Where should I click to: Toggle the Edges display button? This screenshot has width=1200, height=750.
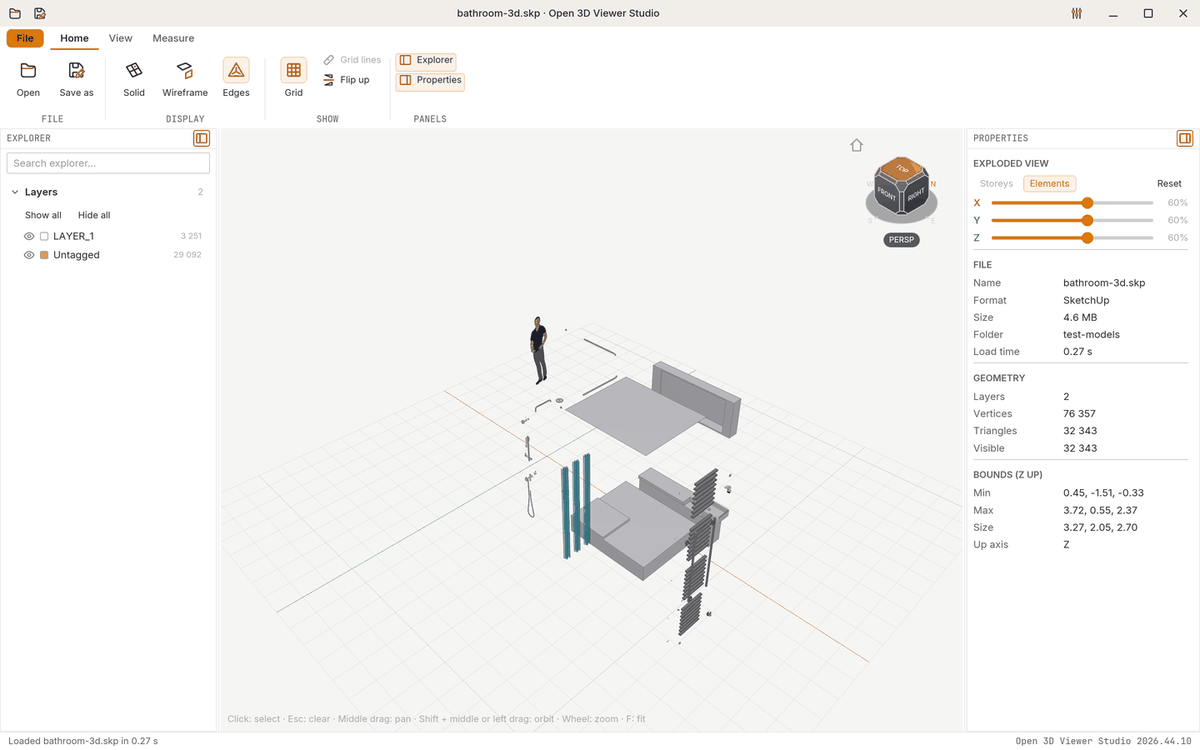236,80
